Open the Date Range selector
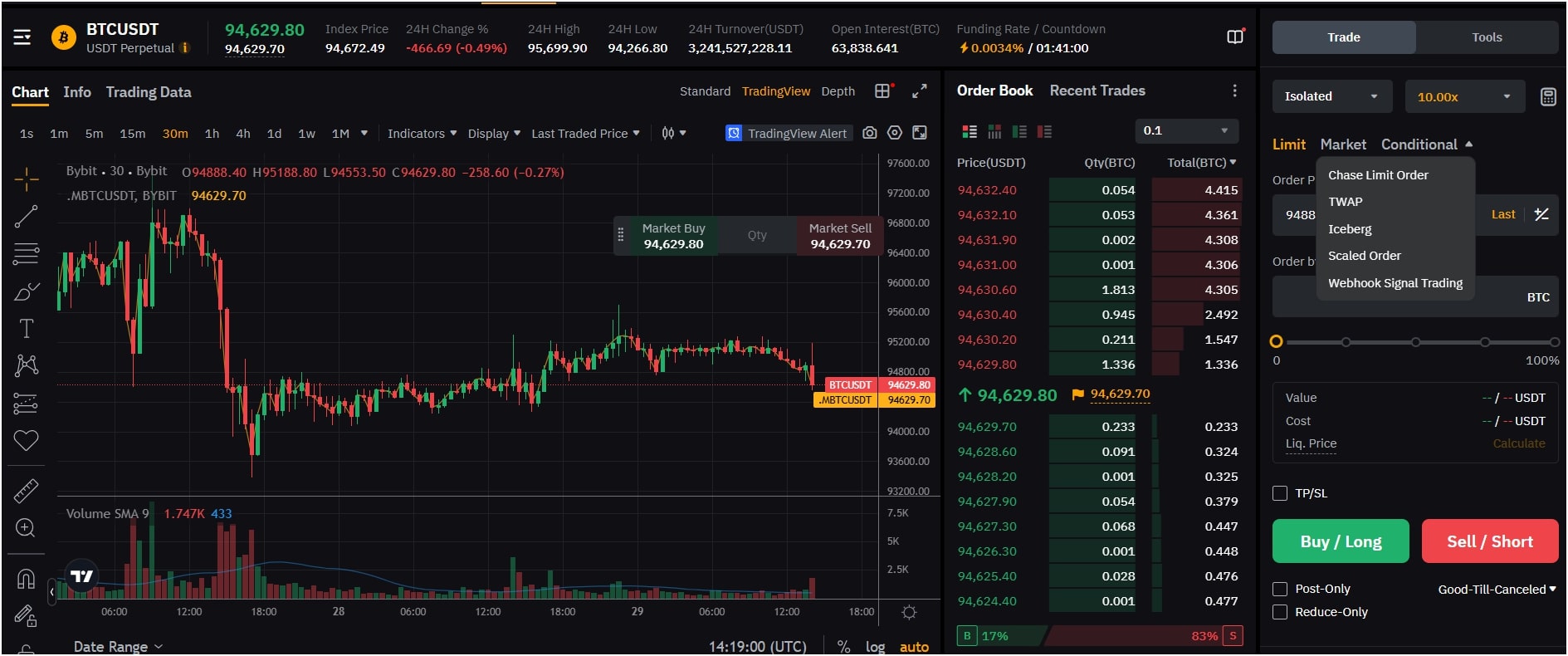1568x656 pixels. pyautogui.click(x=118, y=647)
